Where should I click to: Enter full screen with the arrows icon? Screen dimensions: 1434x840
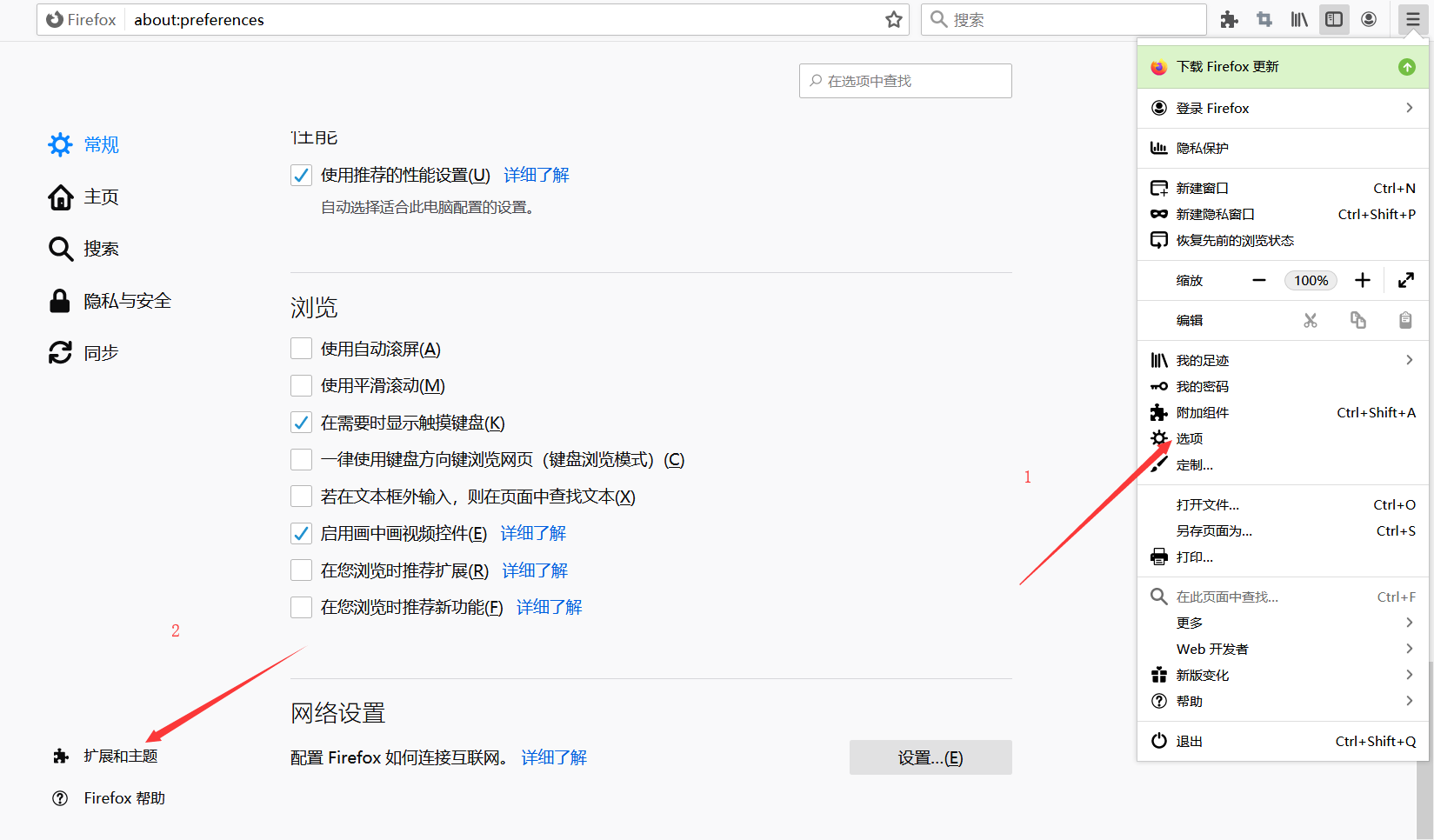[x=1406, y=280]
